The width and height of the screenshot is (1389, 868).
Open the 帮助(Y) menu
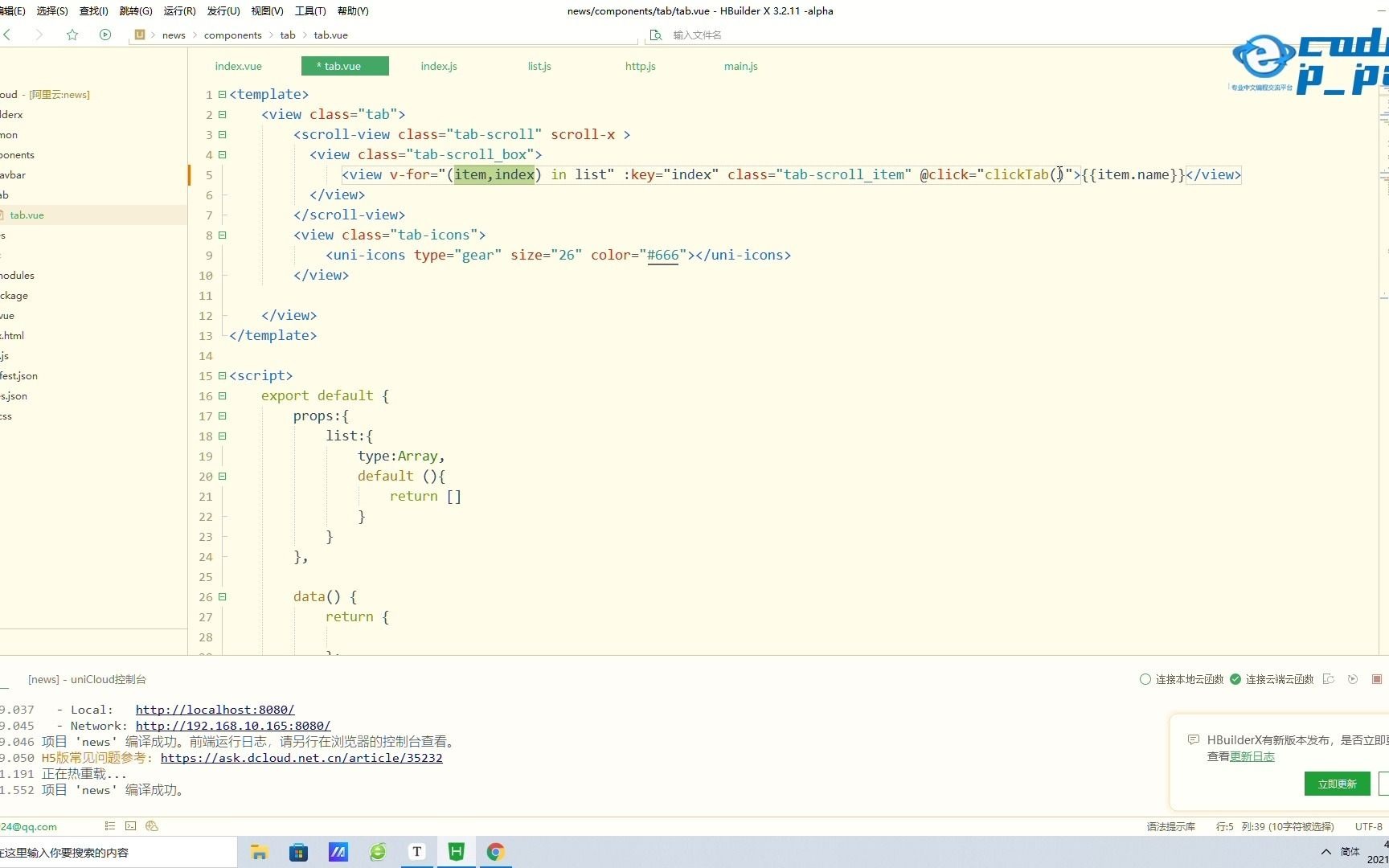click(x=353, y=11)
